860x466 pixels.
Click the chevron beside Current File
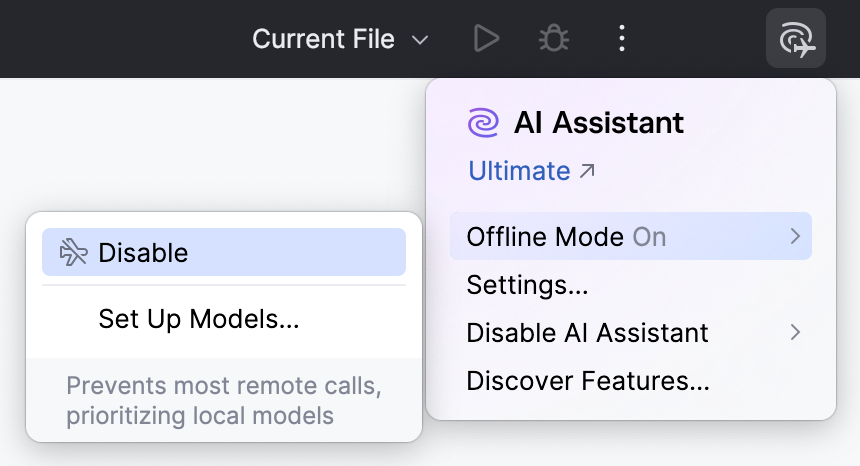click(421, 40)
